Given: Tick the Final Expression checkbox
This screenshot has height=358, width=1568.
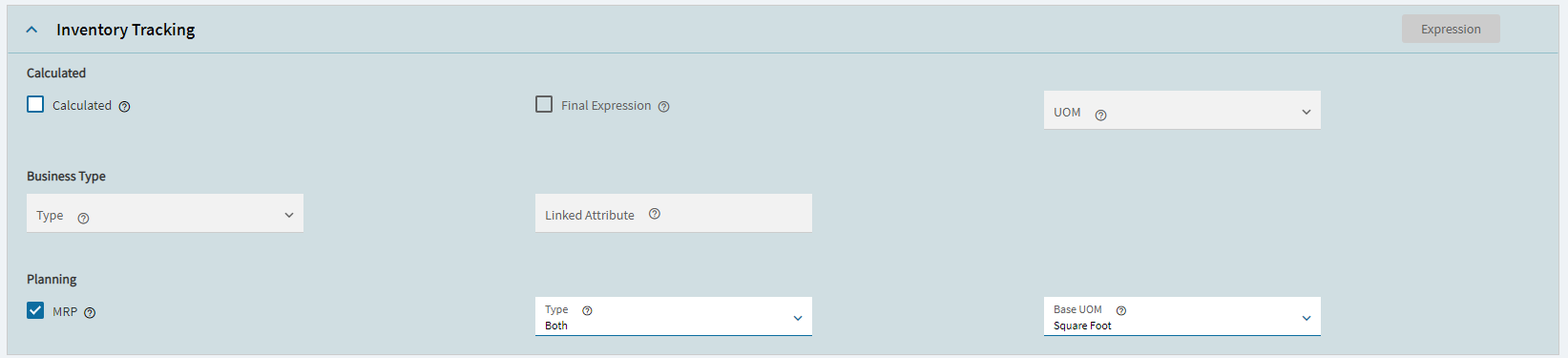Looking at the screenshot, I should 544,104.
